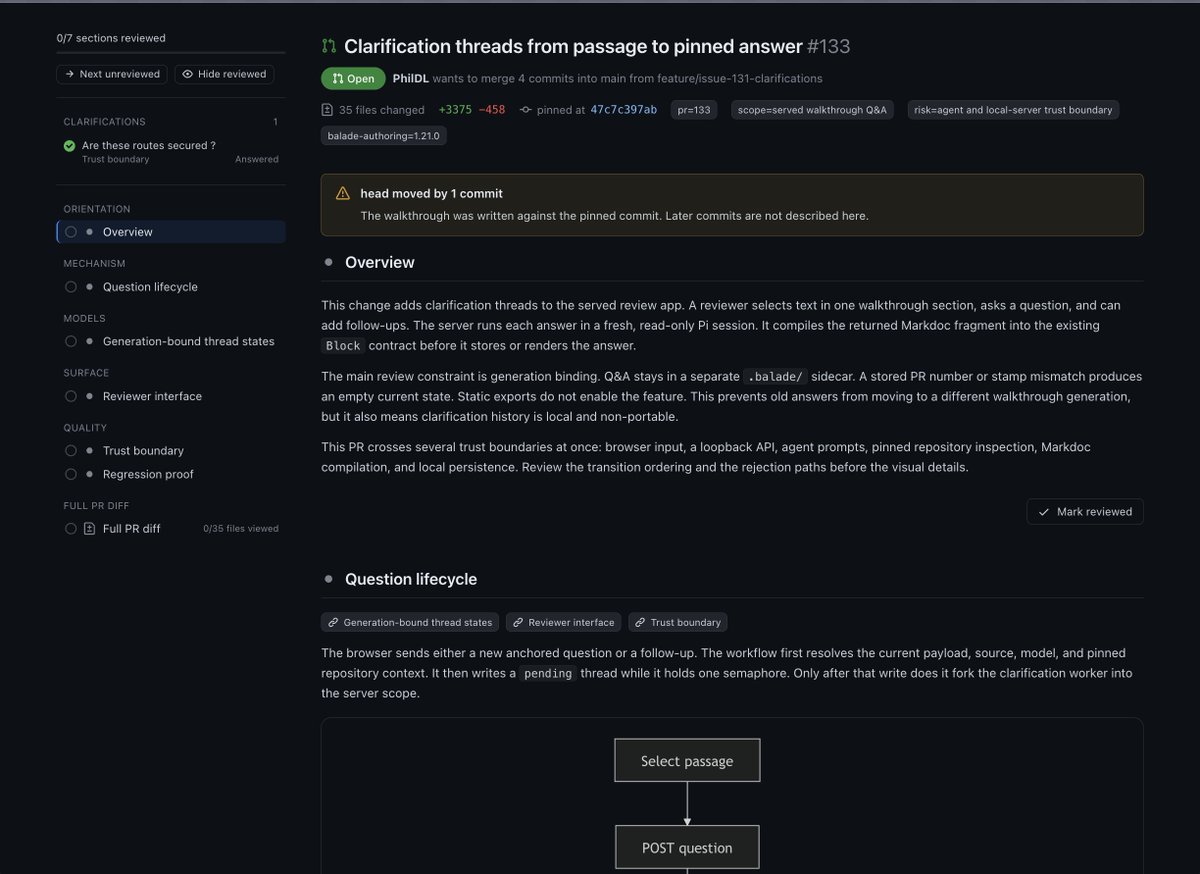Screen dimensions: 1200x874
Task: Click the Block inline code in Overview
Action: [x=343, y=346]
